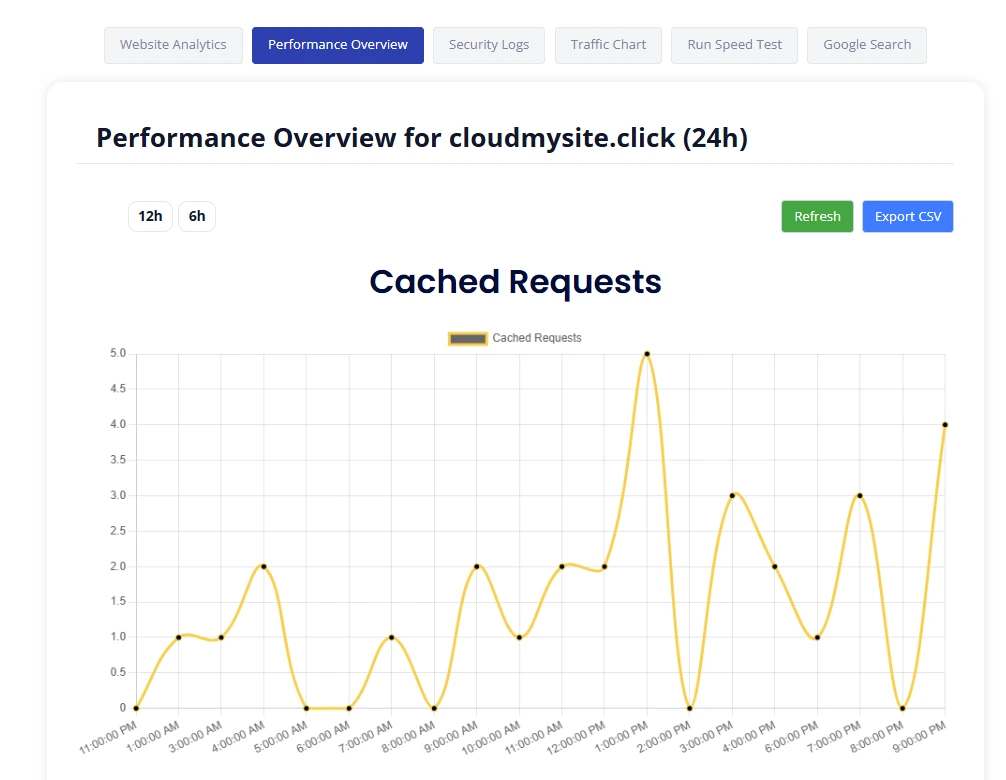Export the chart data as CSV
This screenshot has height=780, width=1006.
907,216
